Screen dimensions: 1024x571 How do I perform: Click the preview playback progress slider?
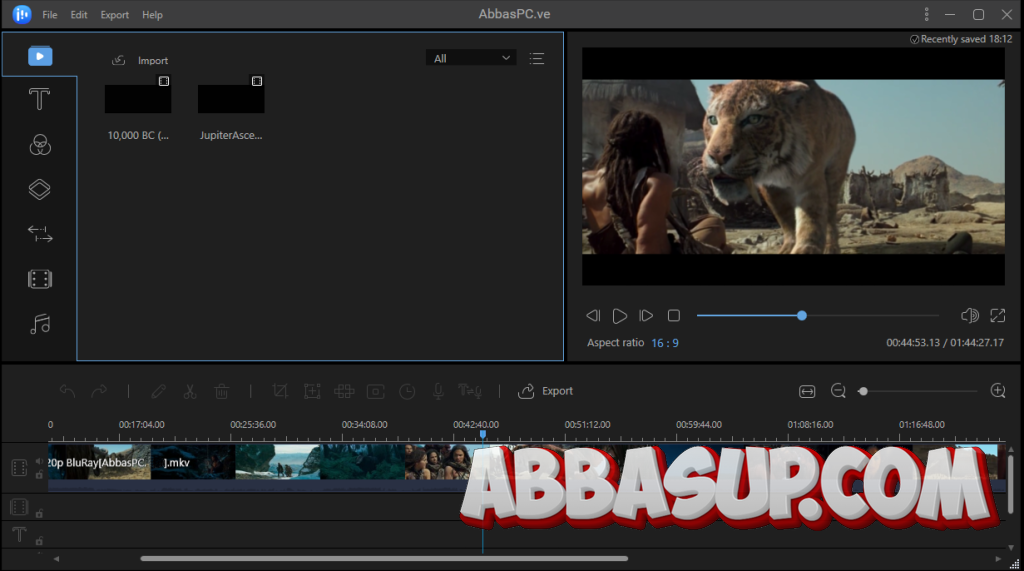[x=818, y=316]
